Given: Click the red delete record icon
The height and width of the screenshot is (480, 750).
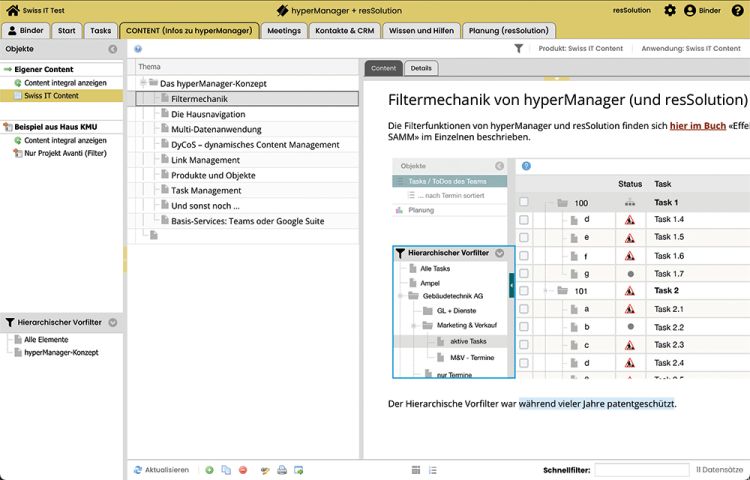Looking at the screenshot, I should 243,470.
